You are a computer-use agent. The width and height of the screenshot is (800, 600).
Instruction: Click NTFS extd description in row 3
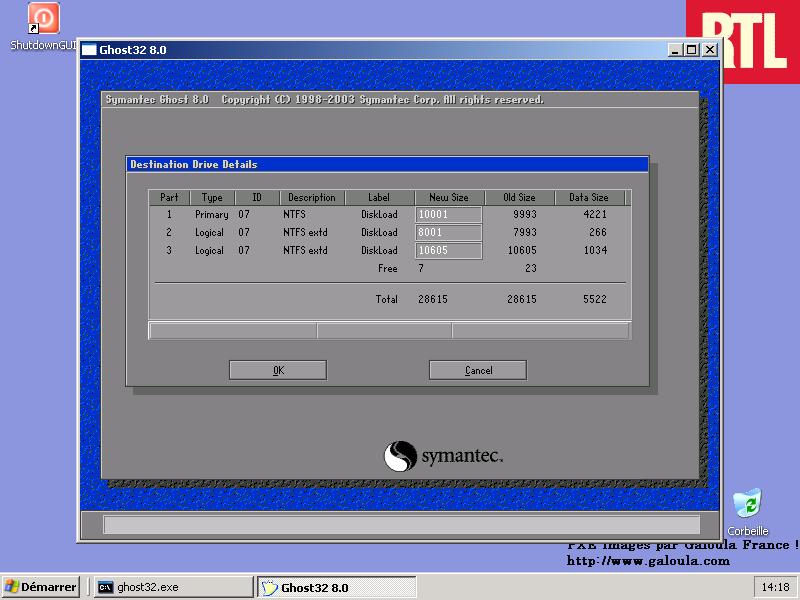tap(305, 251)
